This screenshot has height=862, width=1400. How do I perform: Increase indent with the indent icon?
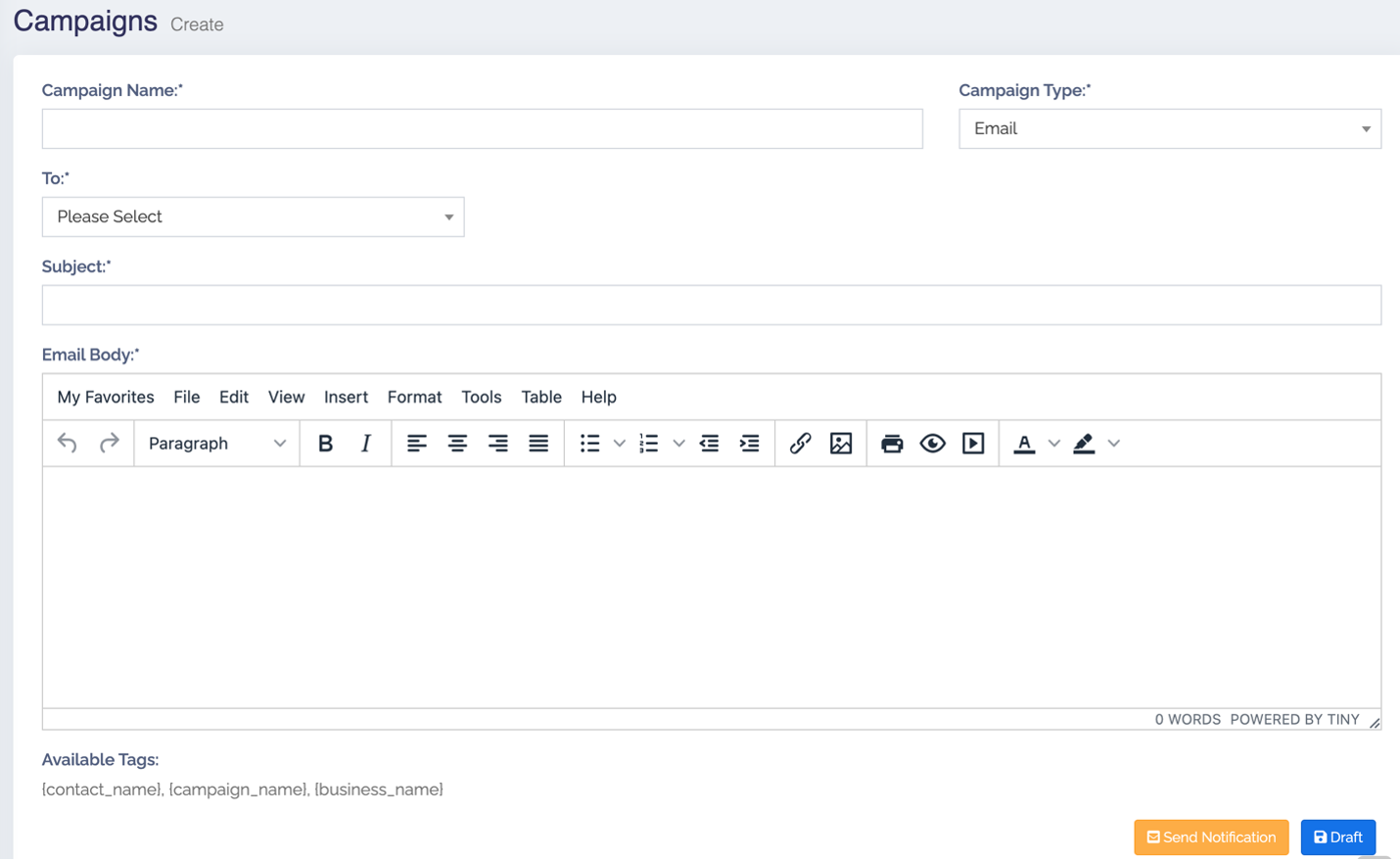[749, 444]
